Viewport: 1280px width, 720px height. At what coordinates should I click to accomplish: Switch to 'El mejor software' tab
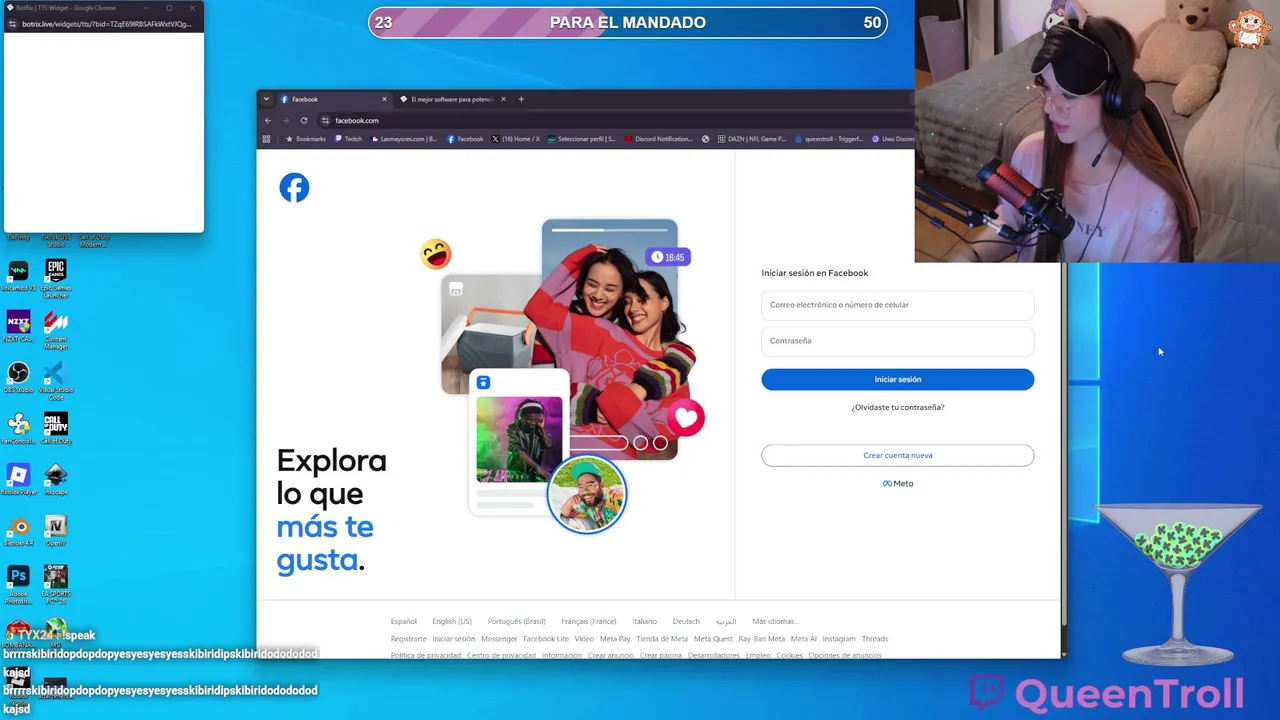(452, 99)
